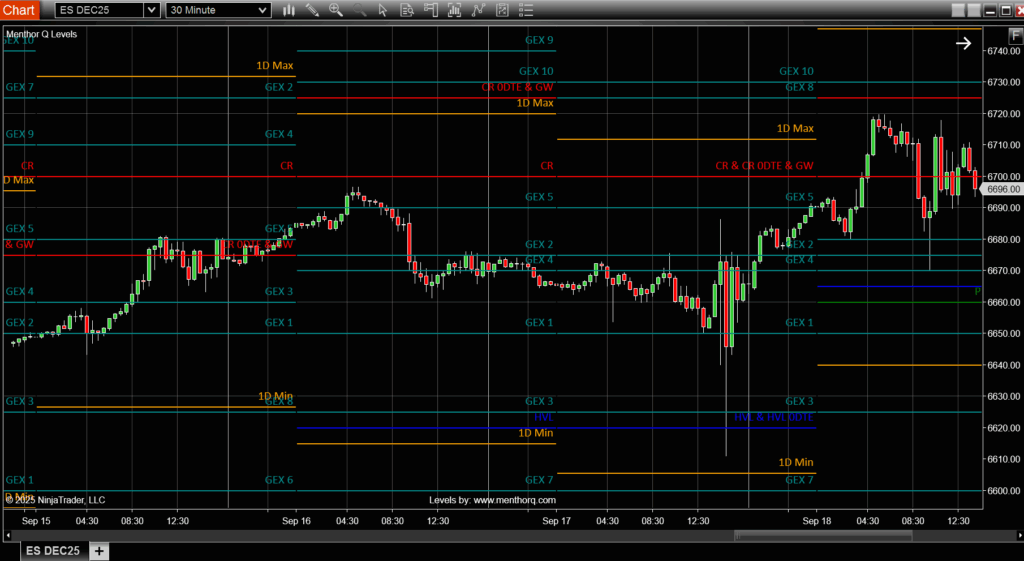This screenshot has width=1024, height=561.
Task: Toggle the Chart Trader panel icon
Action: pos(430,10)
